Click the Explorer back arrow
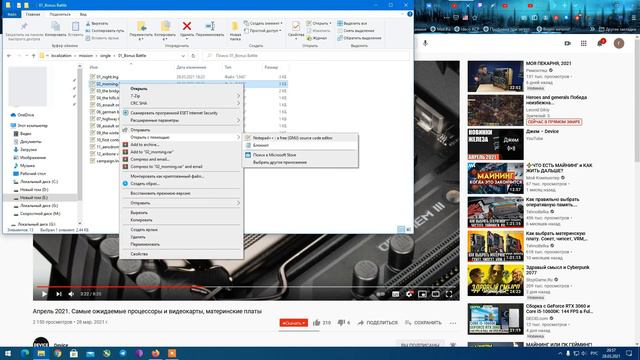This screenshot has width=640, height=360. (9, 56)
